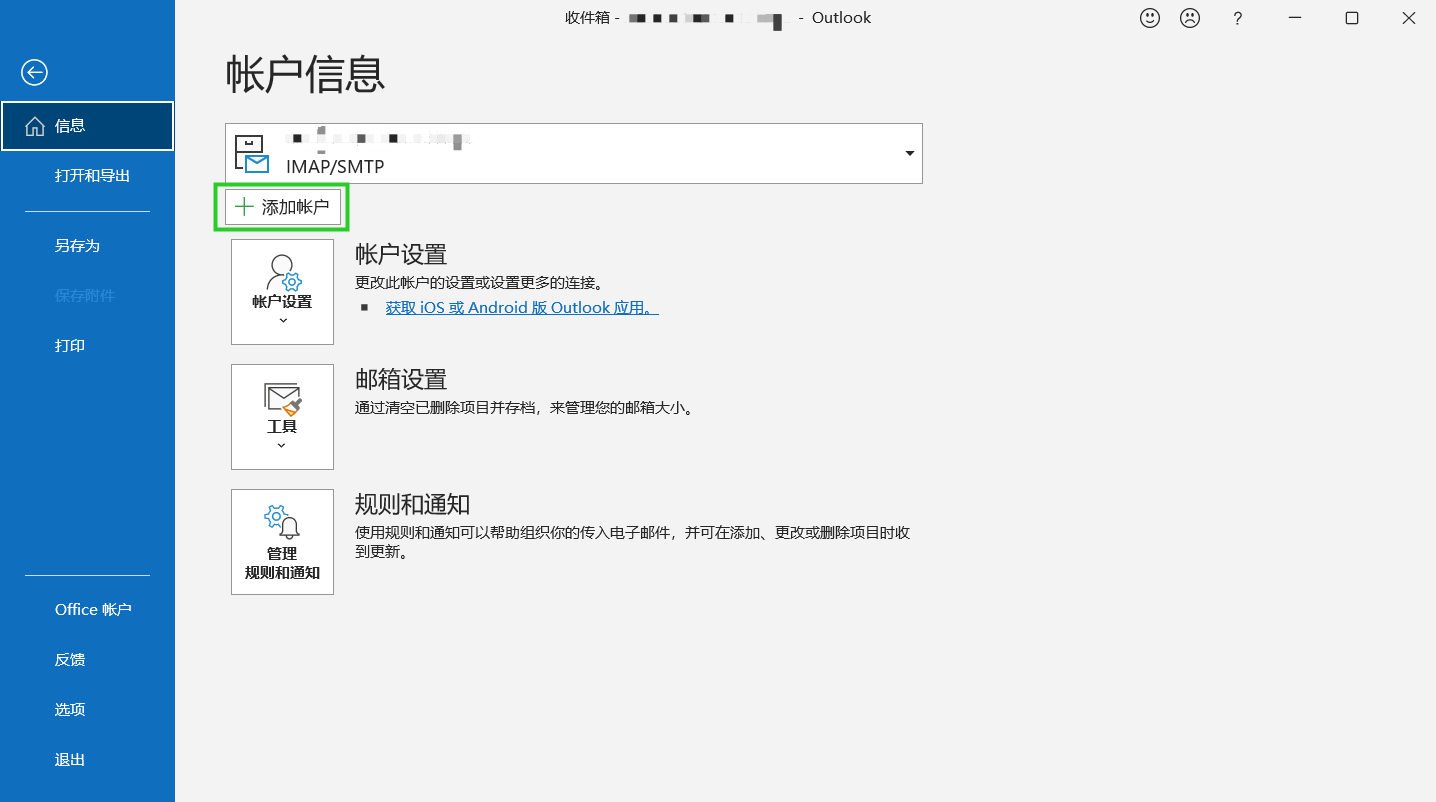Maximize the Outlook window
Image resolution: width=1436 pixels, height=802 pixels.
pos(1352,18)
